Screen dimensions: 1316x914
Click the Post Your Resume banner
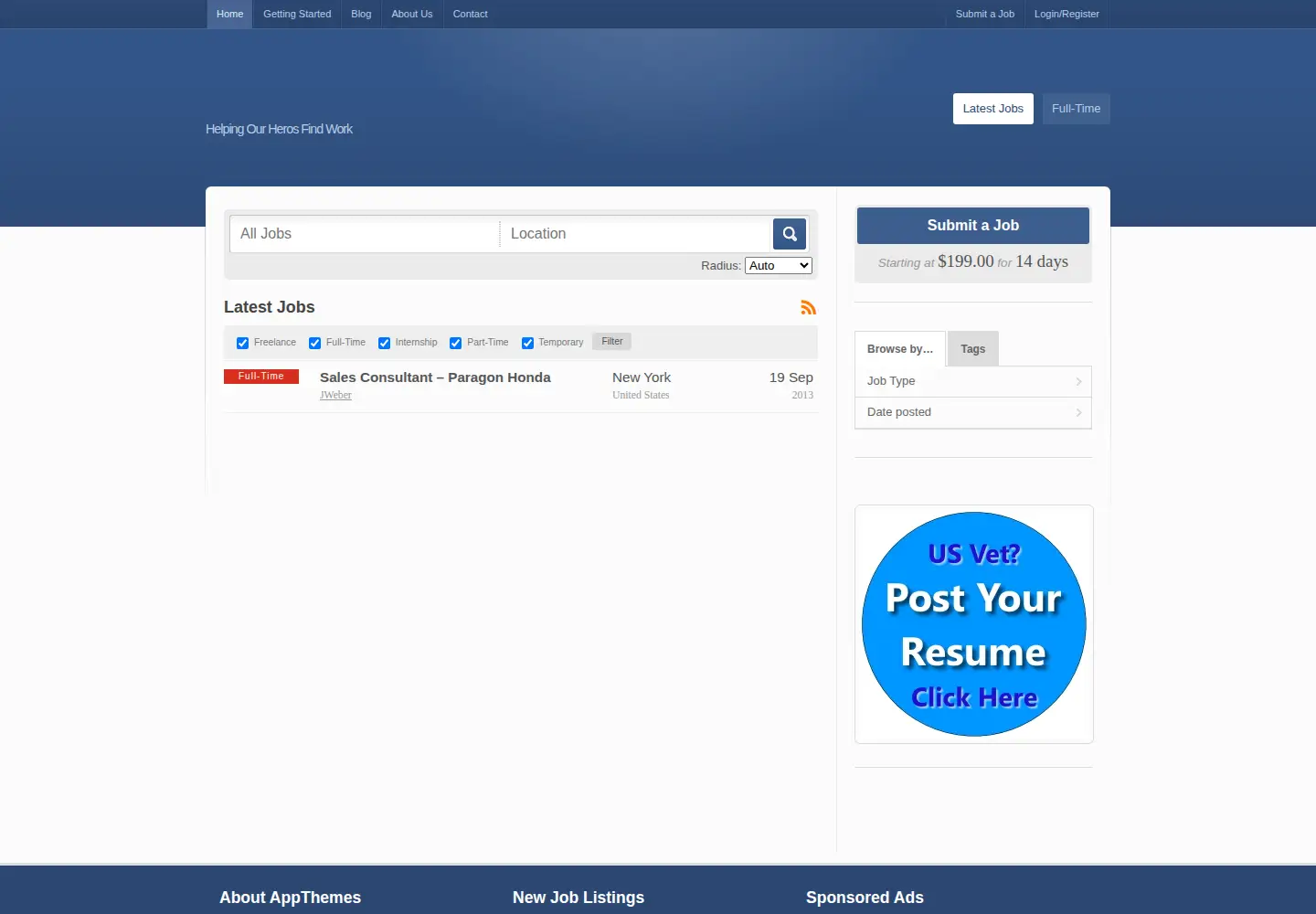[x=974, y=624]
